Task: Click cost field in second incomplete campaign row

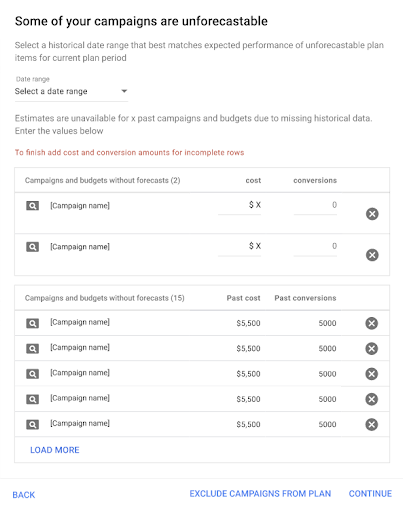Action: (239, 246)
